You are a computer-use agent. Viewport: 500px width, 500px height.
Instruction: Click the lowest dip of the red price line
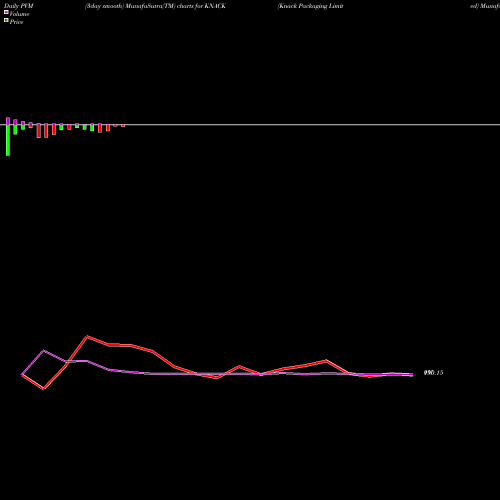tap(44, 388)
